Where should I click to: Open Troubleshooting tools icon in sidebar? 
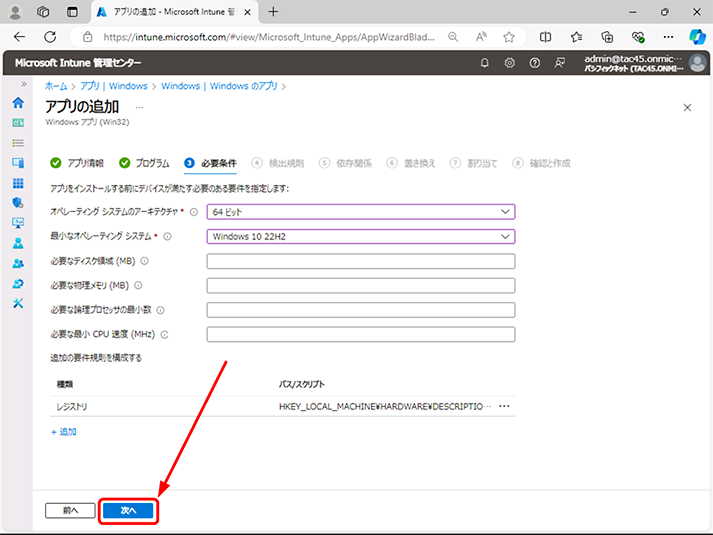18,303
